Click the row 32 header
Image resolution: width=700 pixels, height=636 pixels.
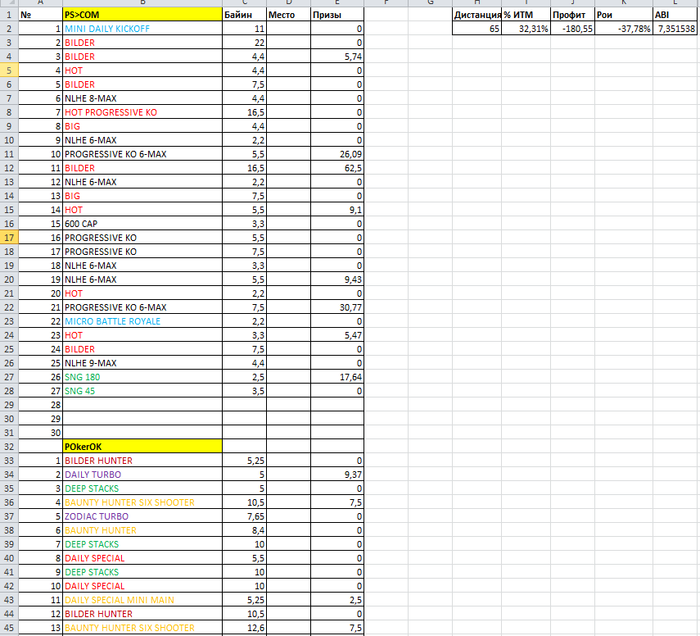pyautogui.click(x=9, y=446)
